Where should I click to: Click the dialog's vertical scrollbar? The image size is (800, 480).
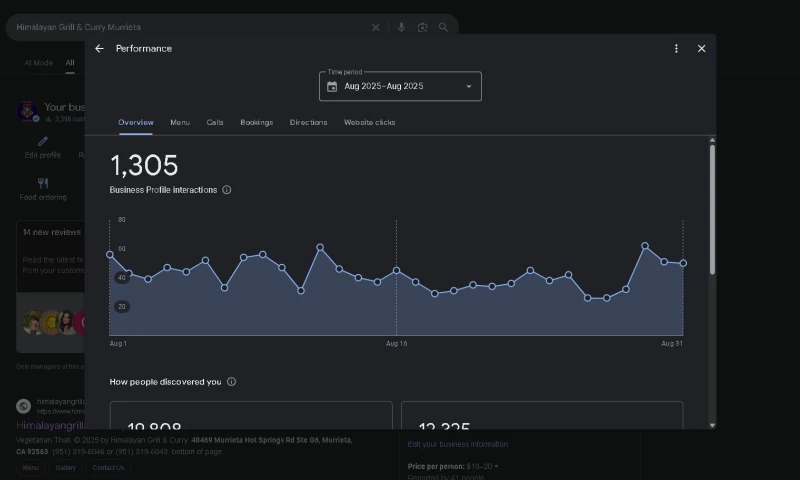tap(712, 210)
